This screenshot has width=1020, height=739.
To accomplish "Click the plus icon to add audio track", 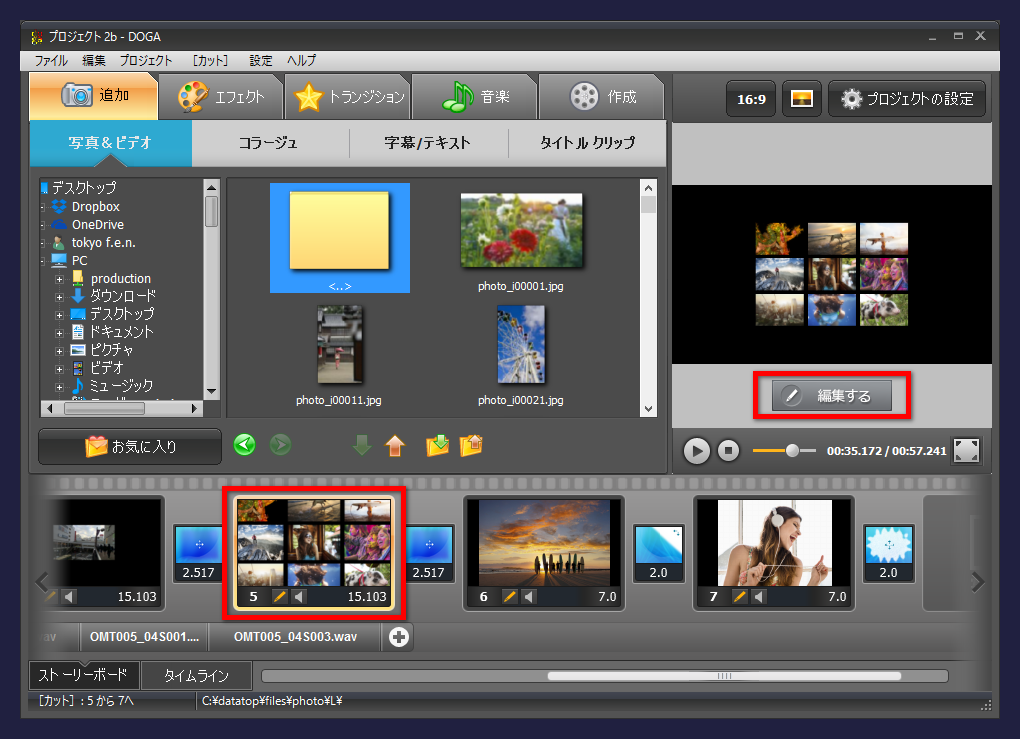I will (399, 637).
